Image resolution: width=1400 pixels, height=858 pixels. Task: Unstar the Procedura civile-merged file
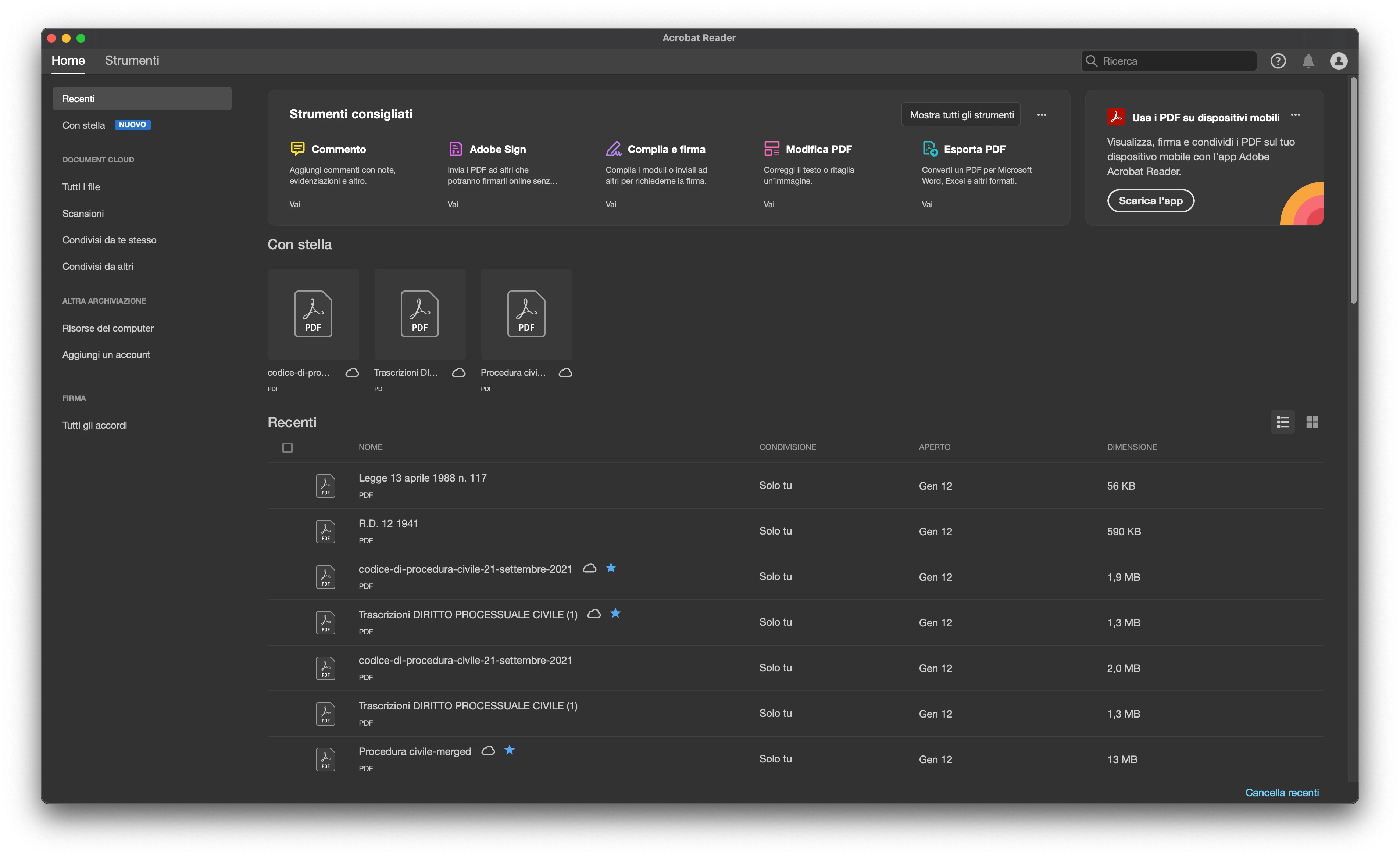(510, 750)
